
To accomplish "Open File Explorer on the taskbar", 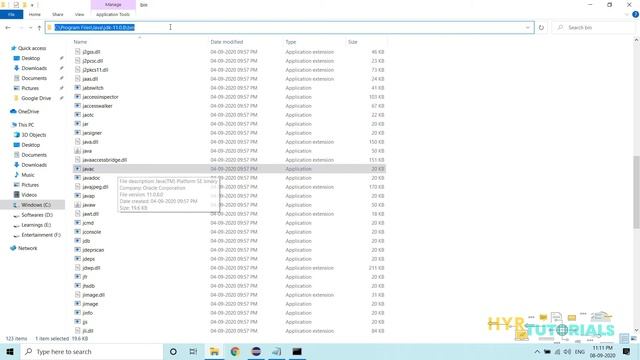I will 214,351.
